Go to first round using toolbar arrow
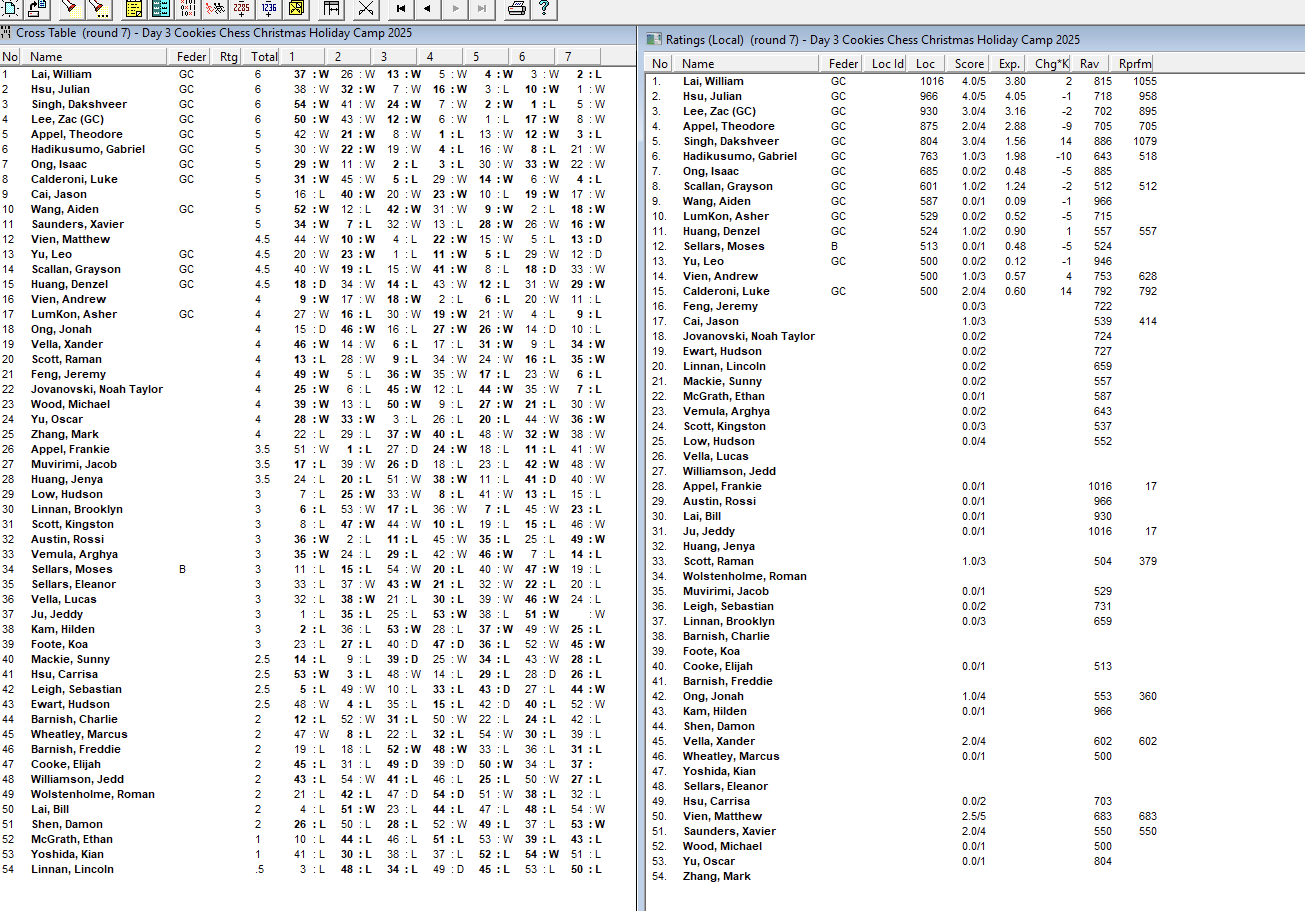 (401, 9)
